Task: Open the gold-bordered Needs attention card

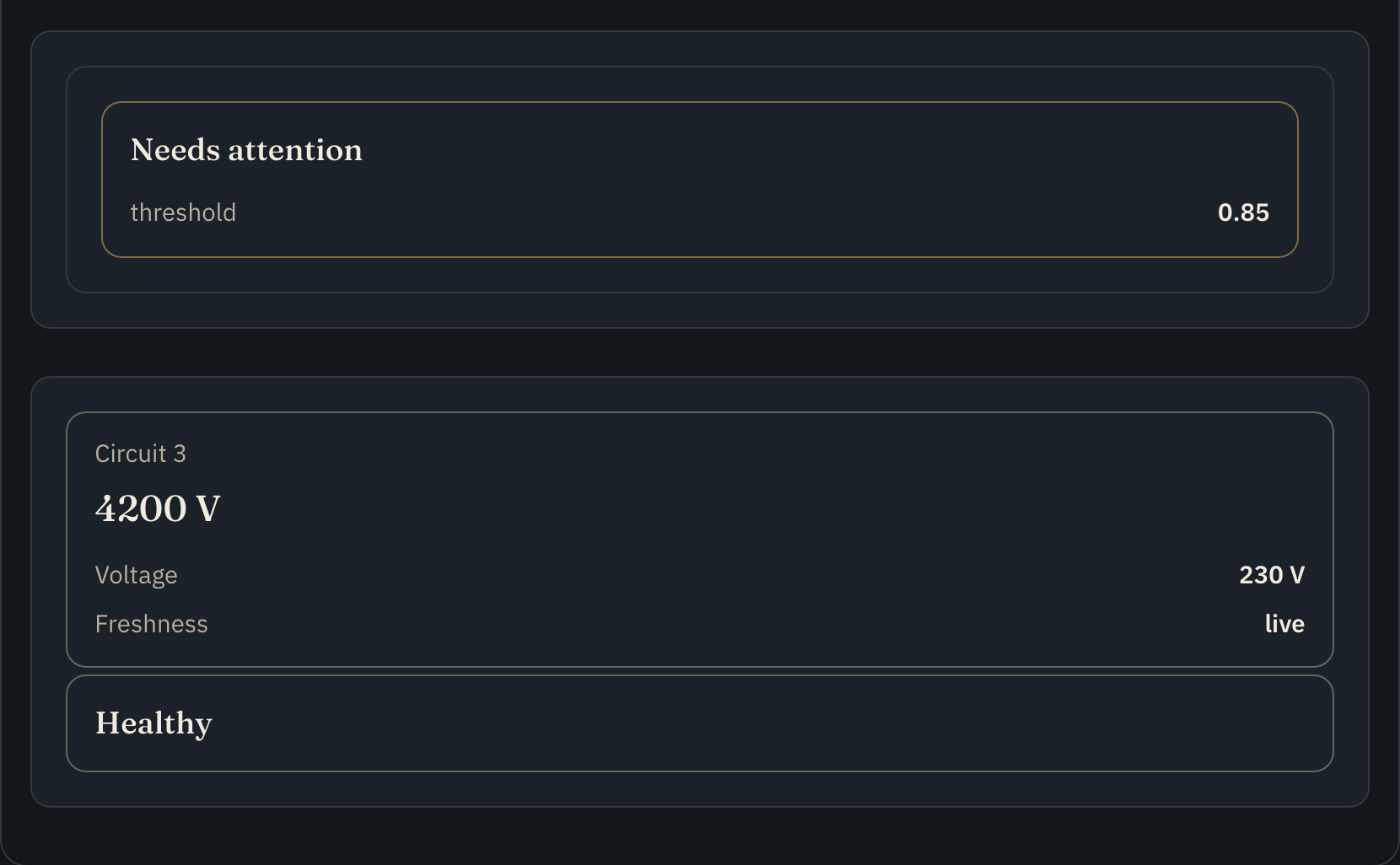Action: [699, 180]
